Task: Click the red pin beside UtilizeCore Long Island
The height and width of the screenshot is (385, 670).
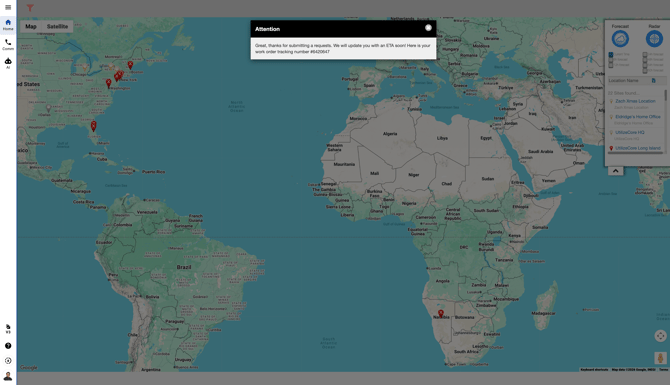Action: [x=611, y=148]
